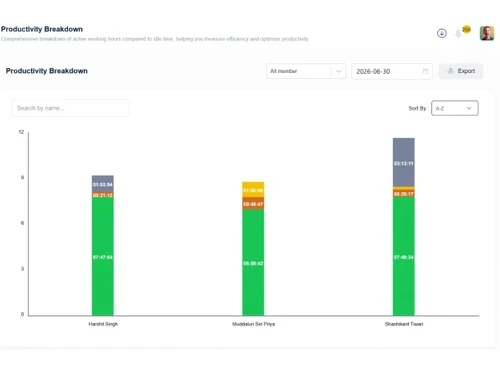The image size is (500, 375).
Task: Click Harshit Singh's gray top segment
Action: pos(103,184)
